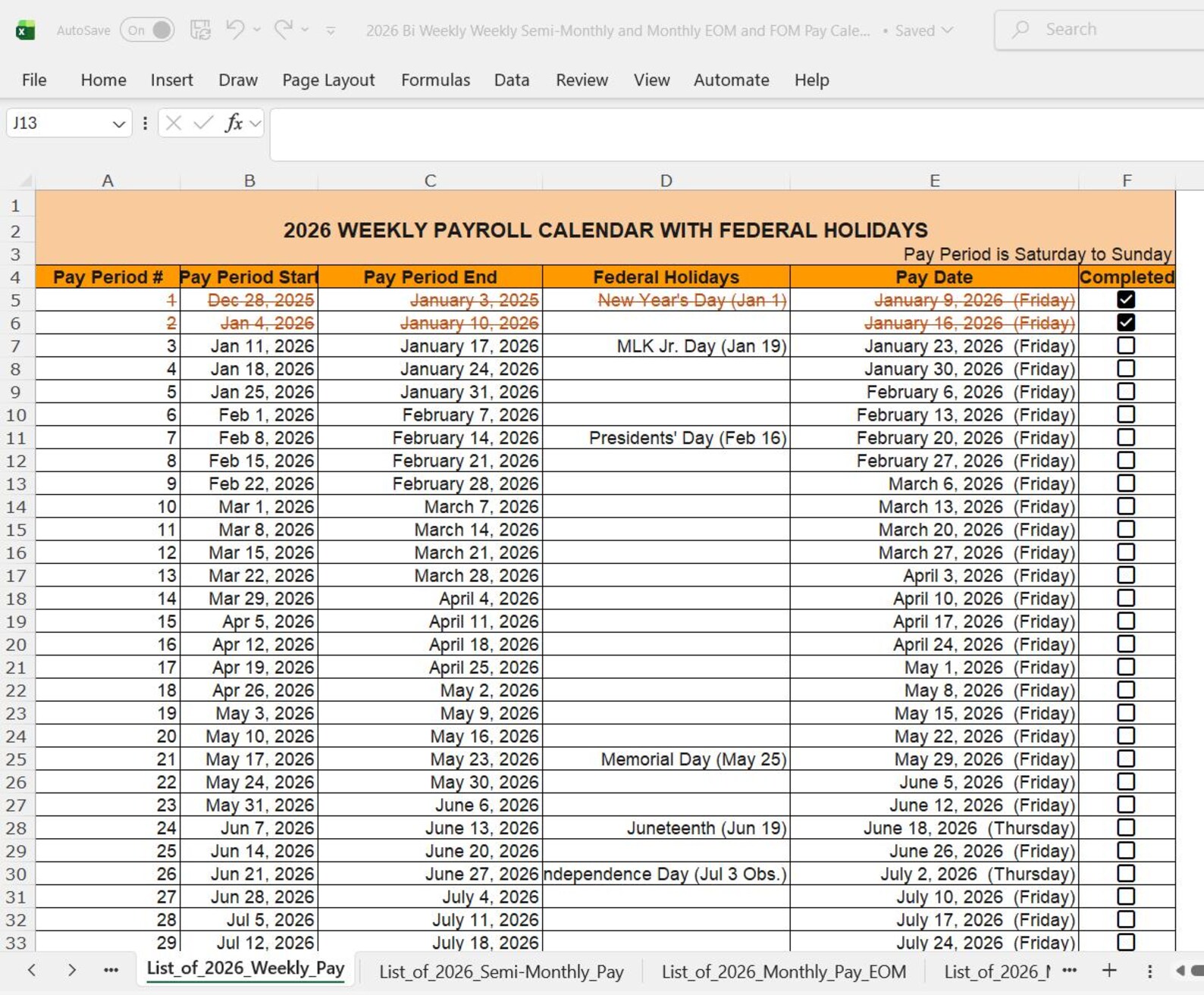
Task: Switch to List_of_2026_Semi-Monthly_Pay sheet
Action: click(x=501, y=972)
